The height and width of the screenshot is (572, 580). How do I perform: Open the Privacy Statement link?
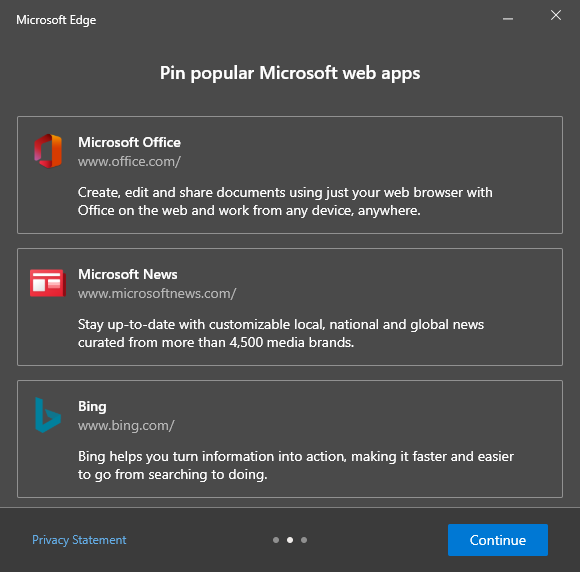[79, 540]
